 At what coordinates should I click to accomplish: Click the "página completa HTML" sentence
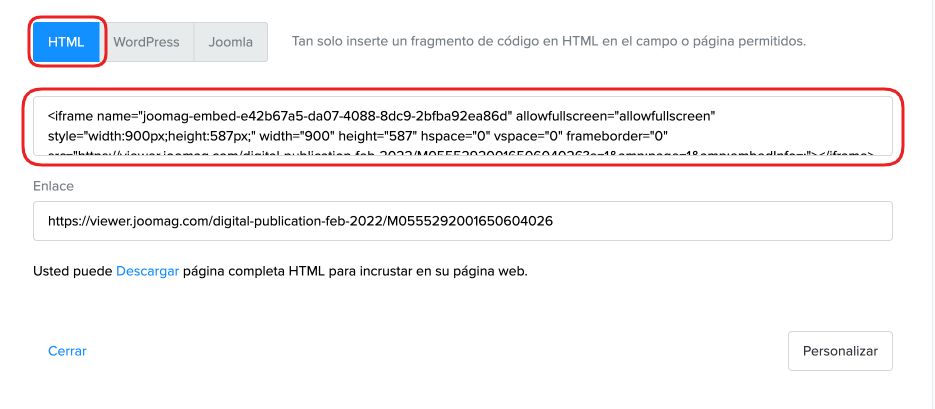[x=355, y=271]
